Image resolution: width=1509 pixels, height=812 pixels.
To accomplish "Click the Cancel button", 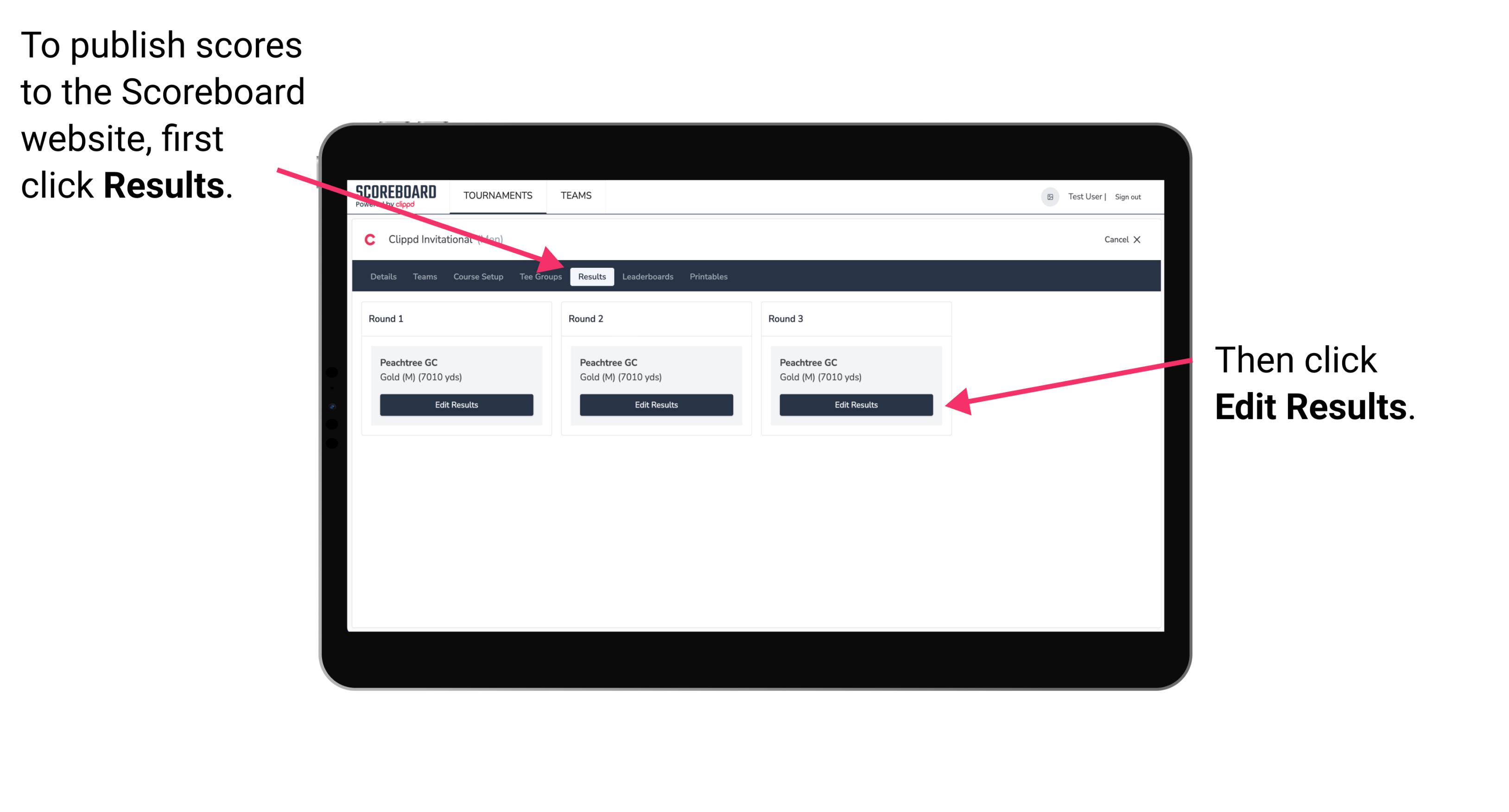I will point(1114,239).
